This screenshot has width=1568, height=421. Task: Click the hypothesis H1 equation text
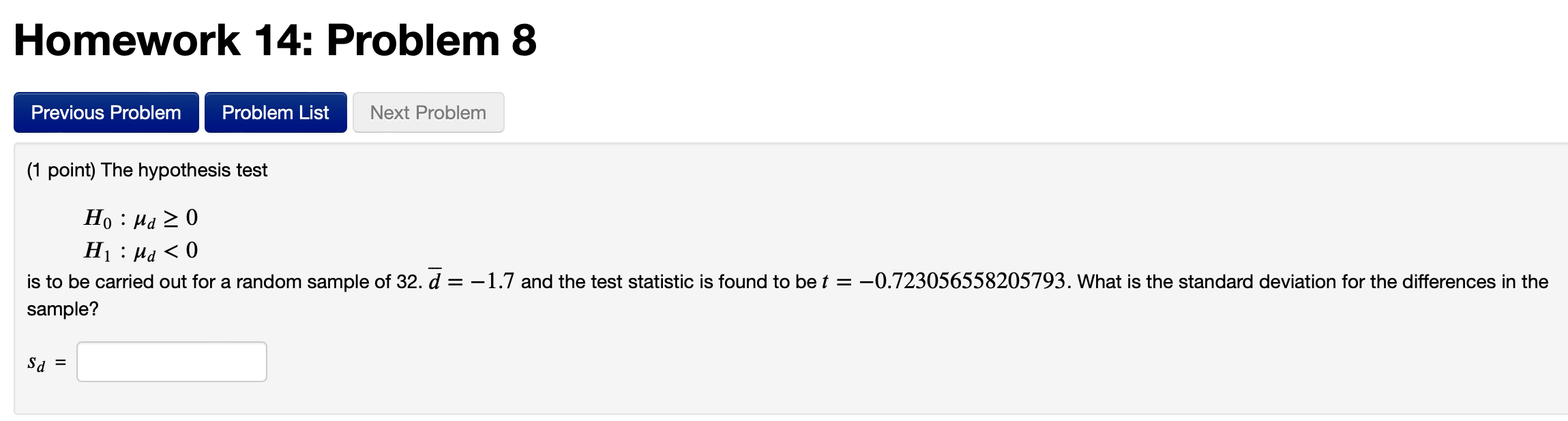tap(140, 251)
